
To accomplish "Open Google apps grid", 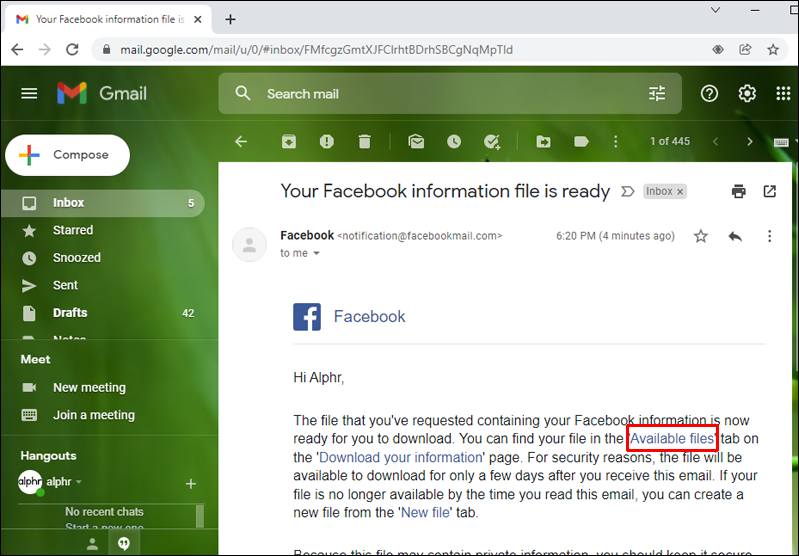I will [783, 93].
